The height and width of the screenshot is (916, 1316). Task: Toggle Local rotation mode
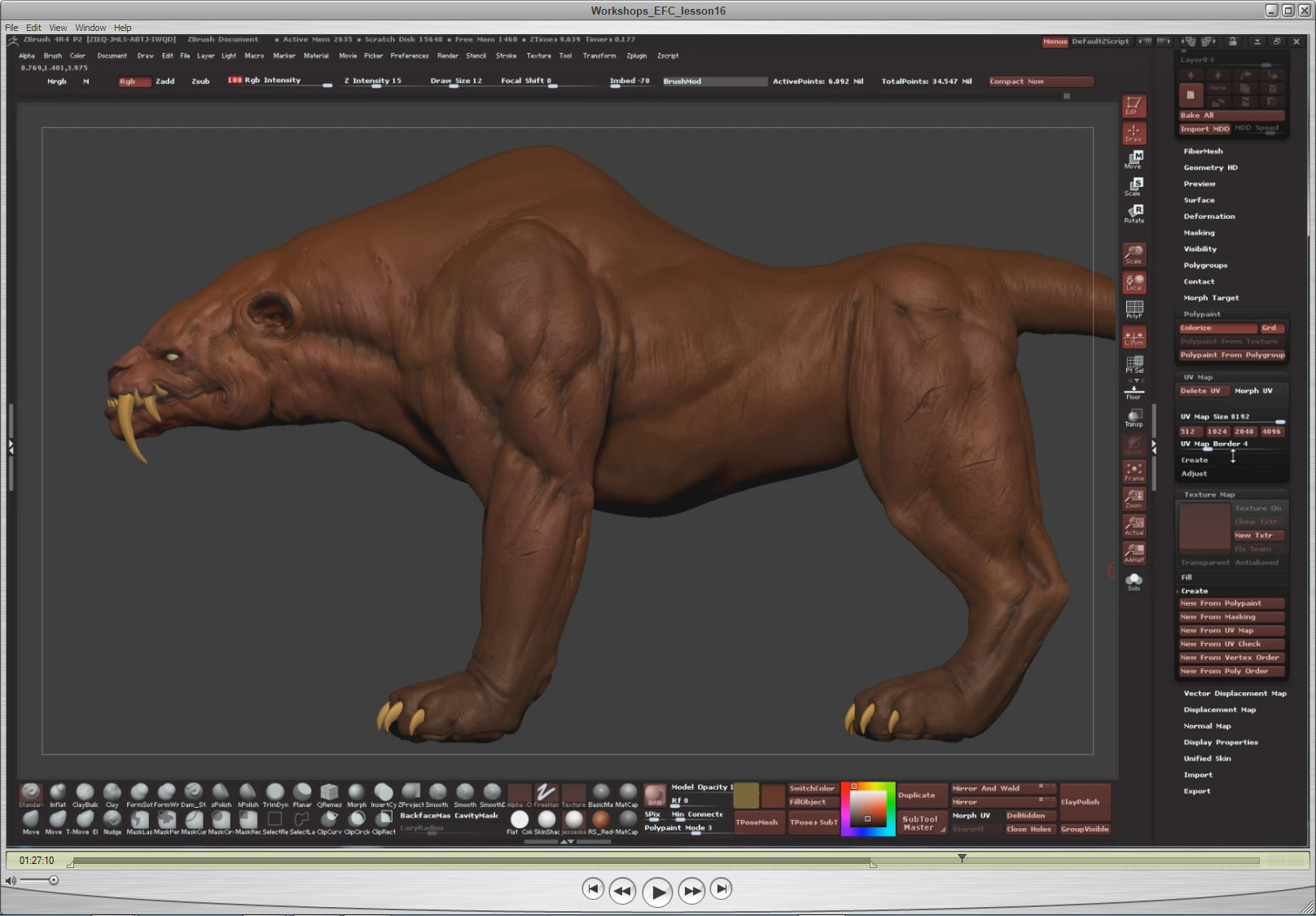1134,282
